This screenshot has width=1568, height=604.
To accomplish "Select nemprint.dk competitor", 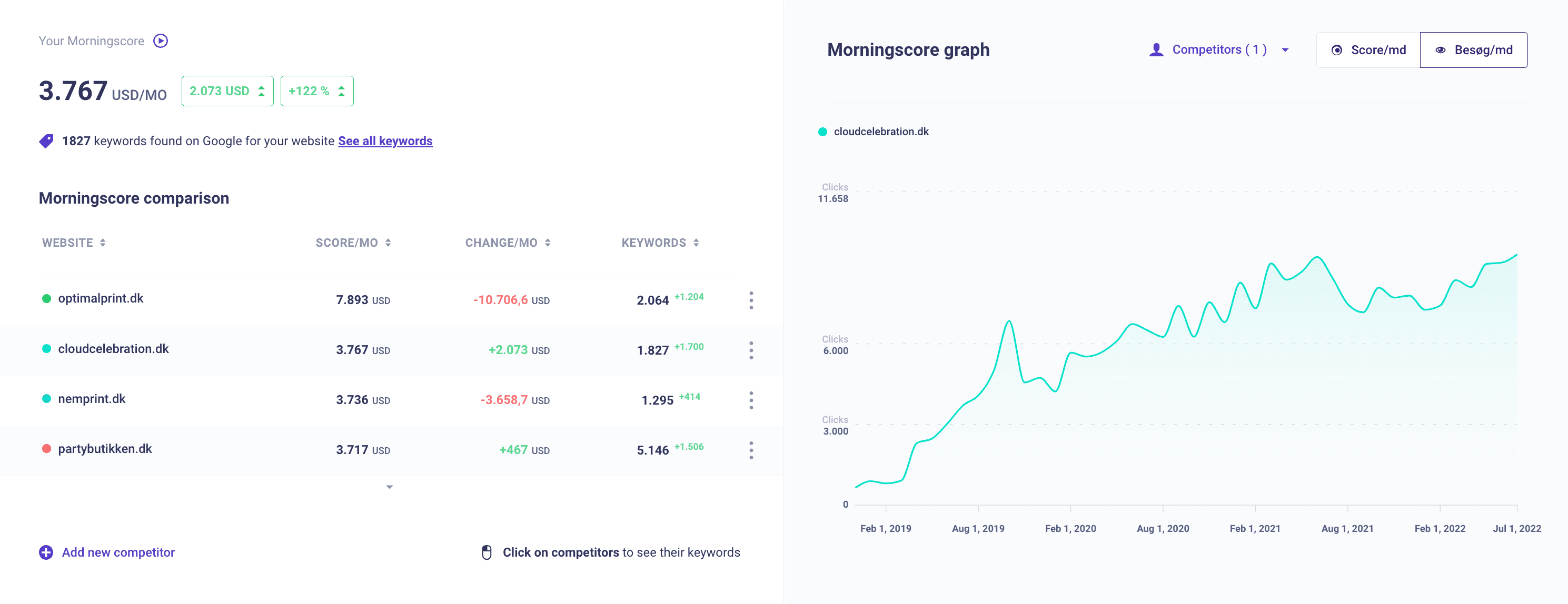I will 92,398.
